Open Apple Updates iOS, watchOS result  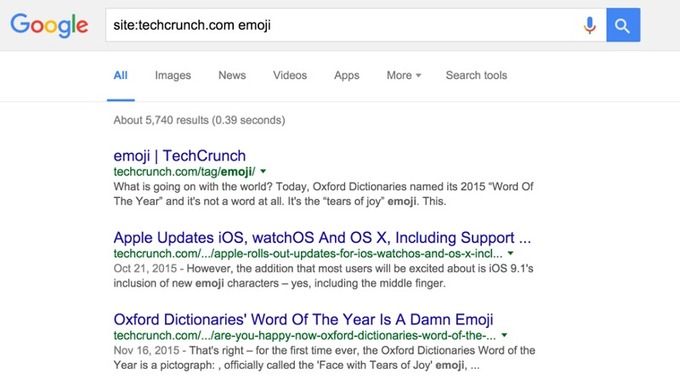[322, 238]
